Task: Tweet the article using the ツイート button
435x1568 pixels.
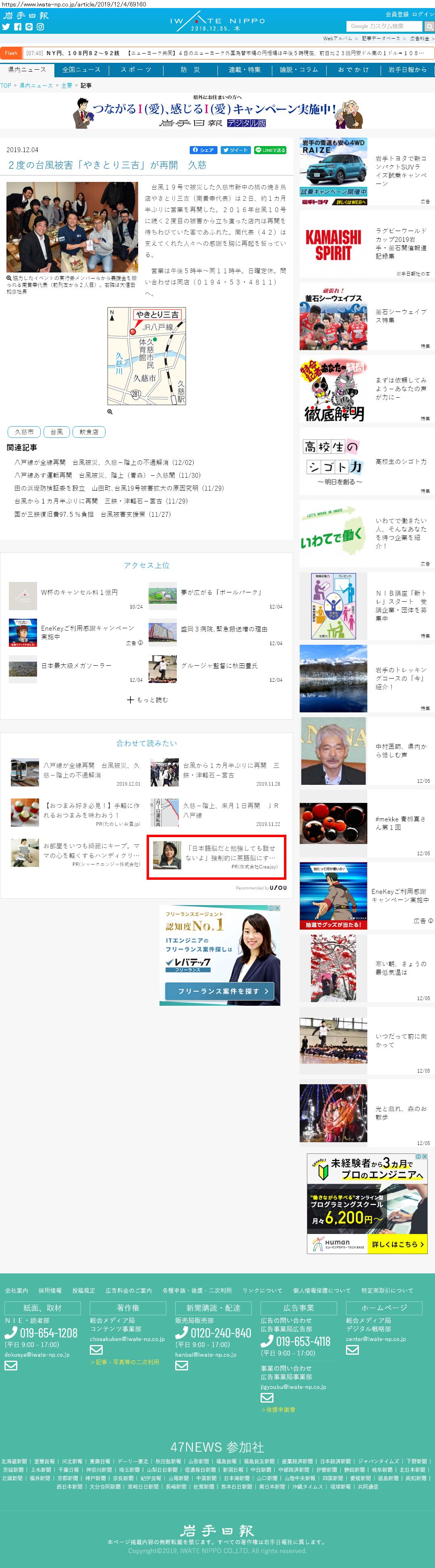Action: (x=235, y=150)
